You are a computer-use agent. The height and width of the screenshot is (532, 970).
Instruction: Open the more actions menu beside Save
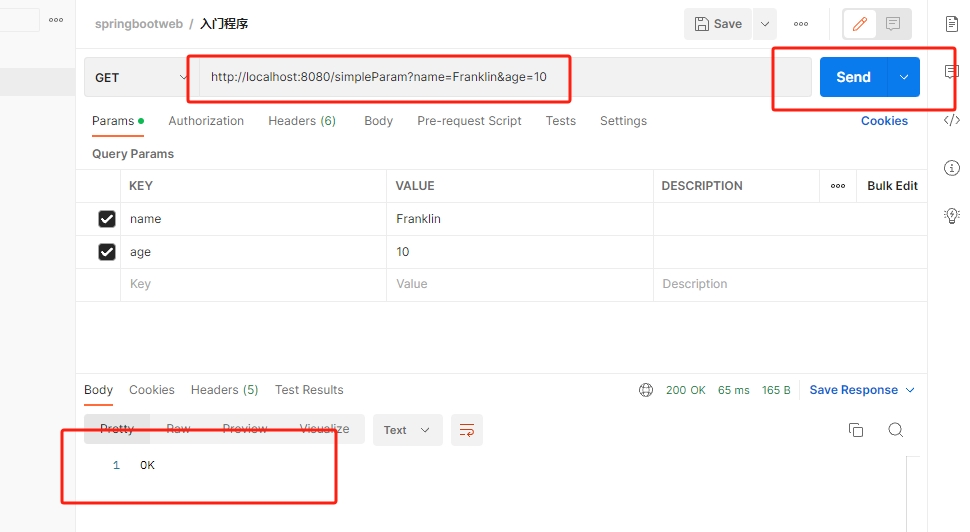pos(801,24)
